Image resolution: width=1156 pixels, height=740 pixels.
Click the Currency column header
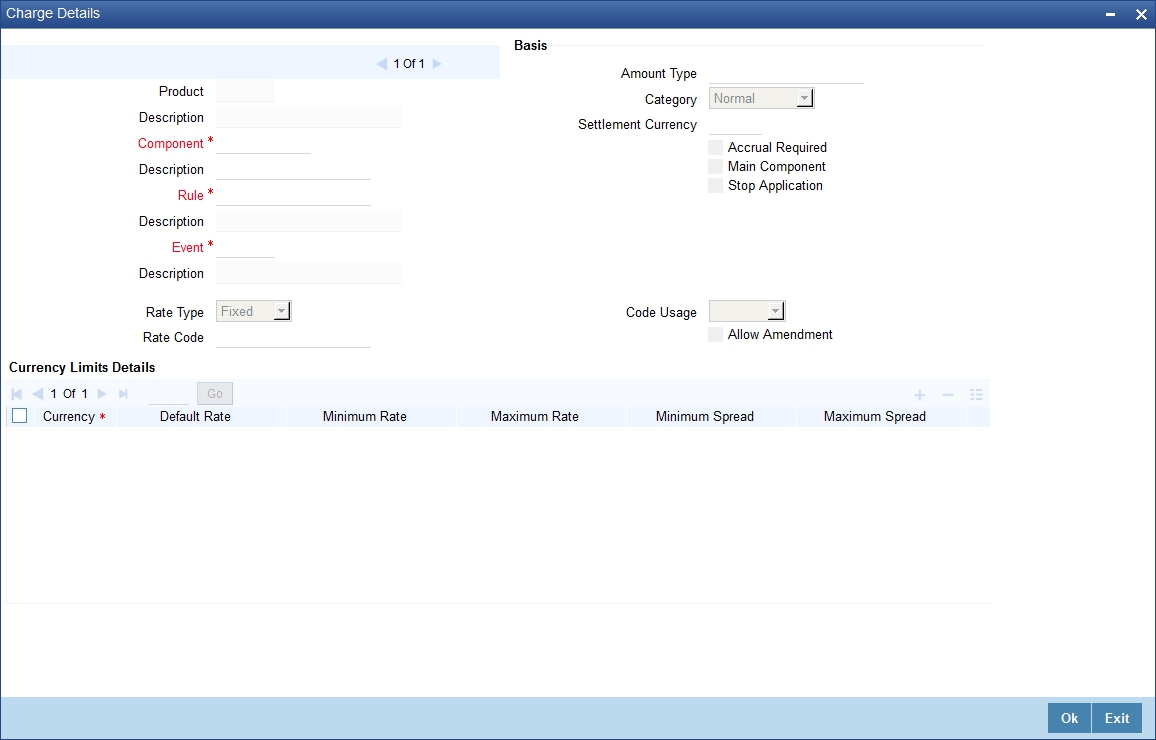point(74,416)
